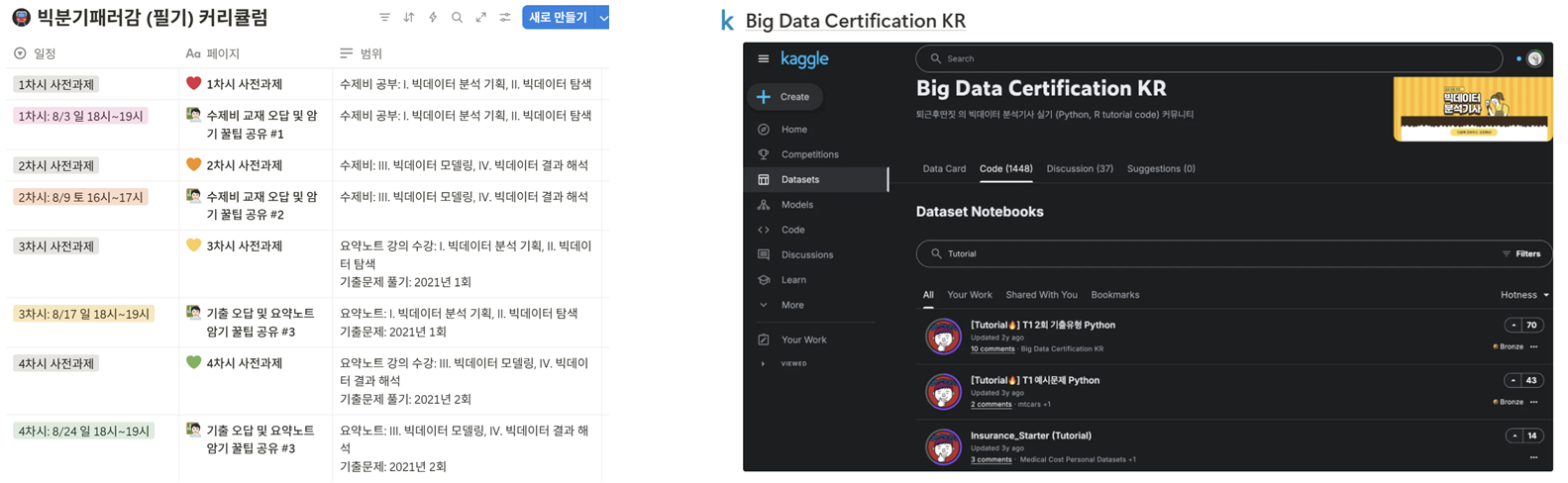Viewport: 1568px width, 483px height.
Task: Open Insurance_Starter (Tutorial) notebook
Action: (1030, 435)
